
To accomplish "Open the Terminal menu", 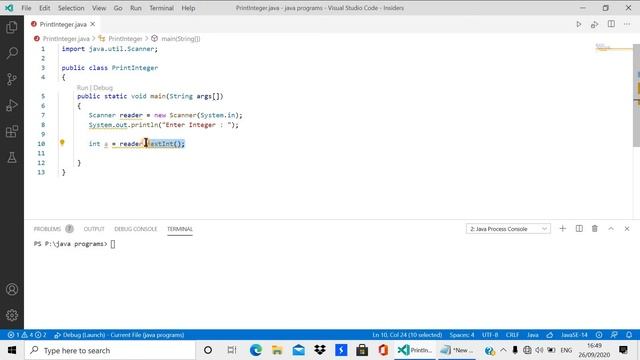I will pos(162,8).
